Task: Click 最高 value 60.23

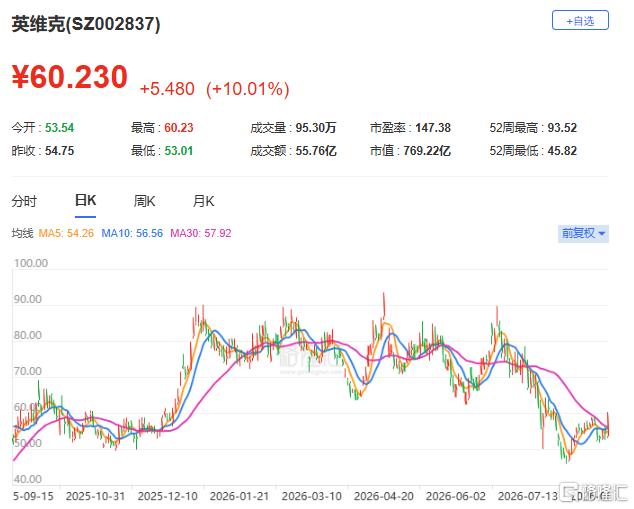Action: tap(179, 128)
